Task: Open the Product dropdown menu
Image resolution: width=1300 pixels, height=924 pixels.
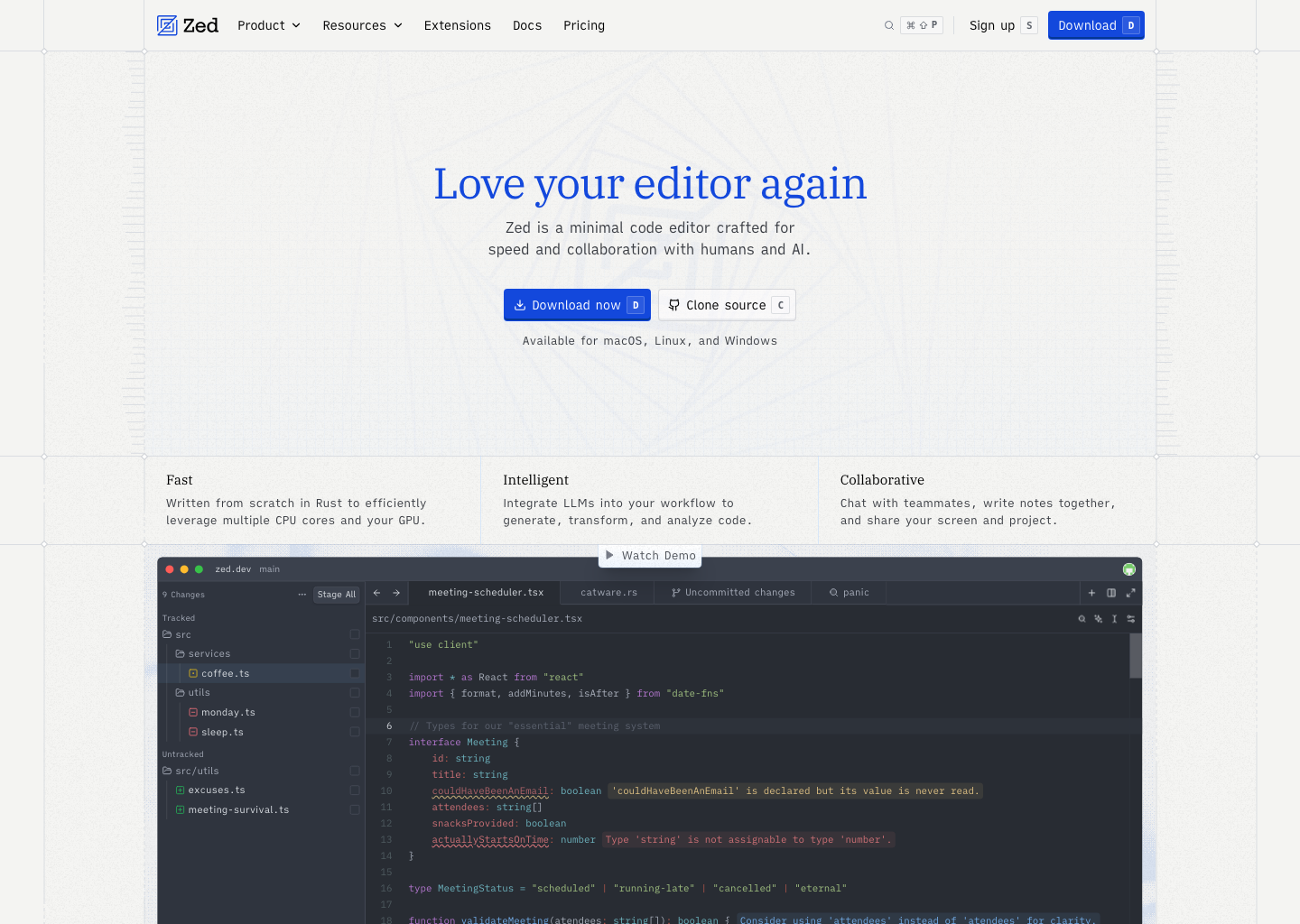Action: coord(268,25)
